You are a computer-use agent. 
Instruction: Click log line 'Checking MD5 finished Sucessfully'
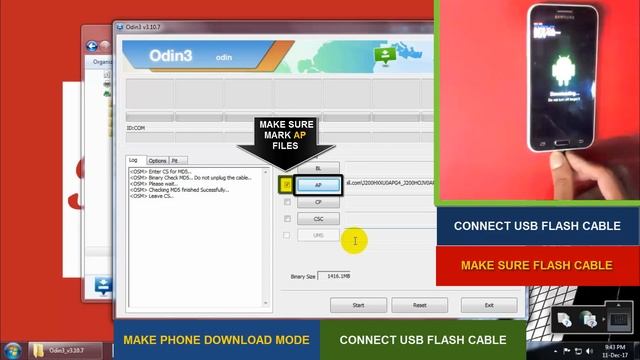point(179,190)
